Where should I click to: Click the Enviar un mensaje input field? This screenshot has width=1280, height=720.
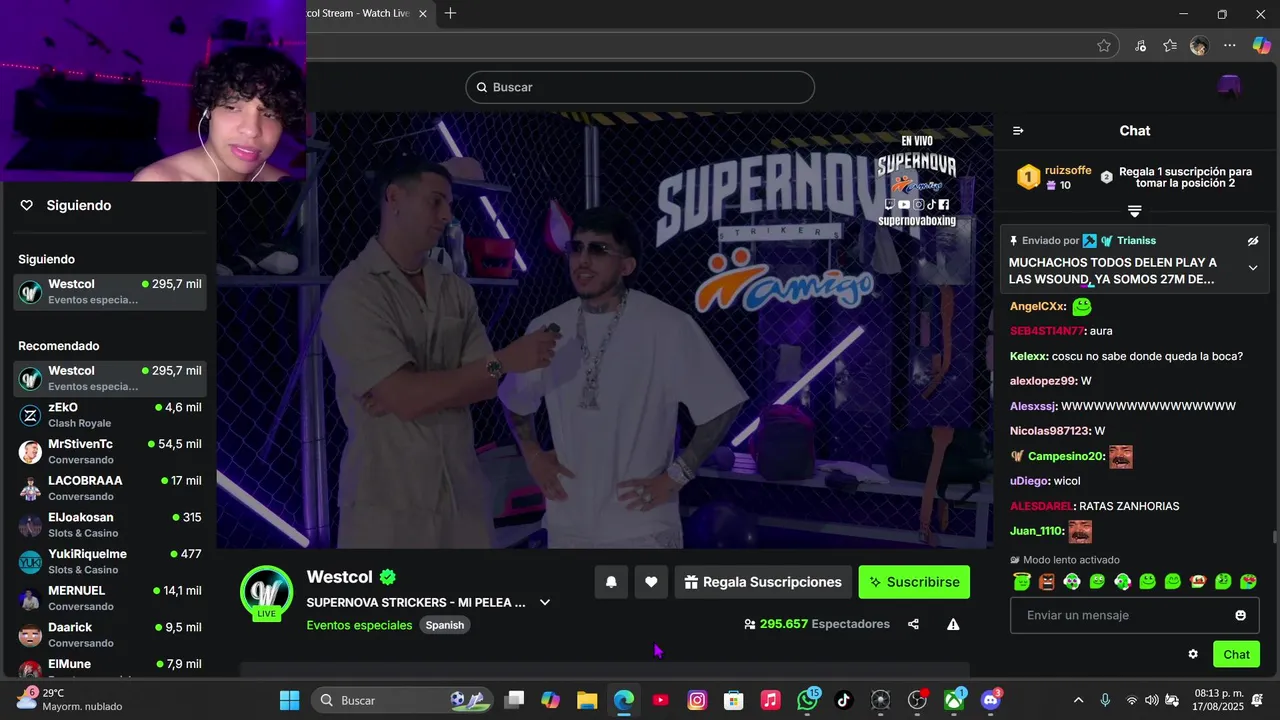[x=1135, y=615]
